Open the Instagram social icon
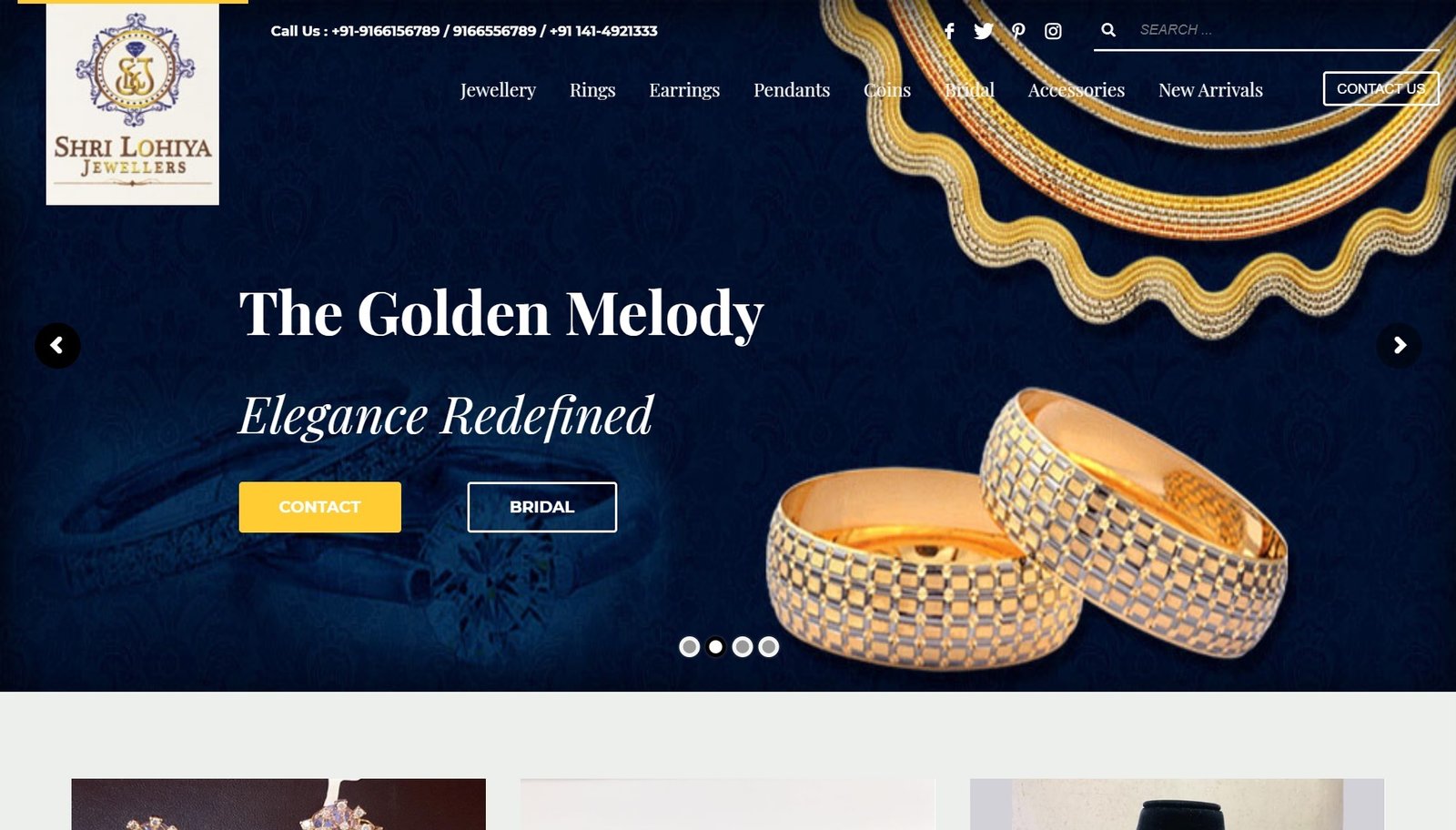Viewport: 1456px width, 830px height. (x=1053, y=31)
